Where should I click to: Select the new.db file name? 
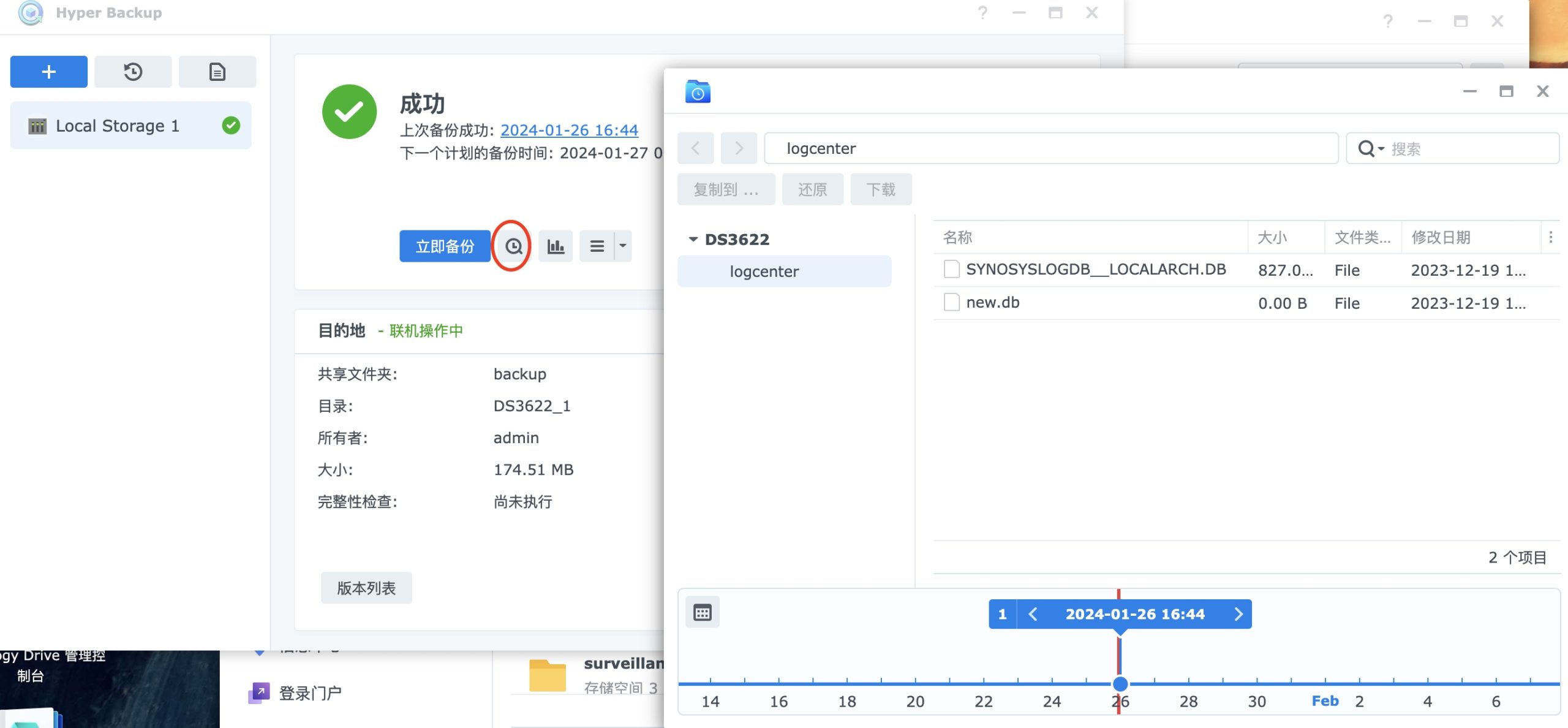tap(993, 302)
